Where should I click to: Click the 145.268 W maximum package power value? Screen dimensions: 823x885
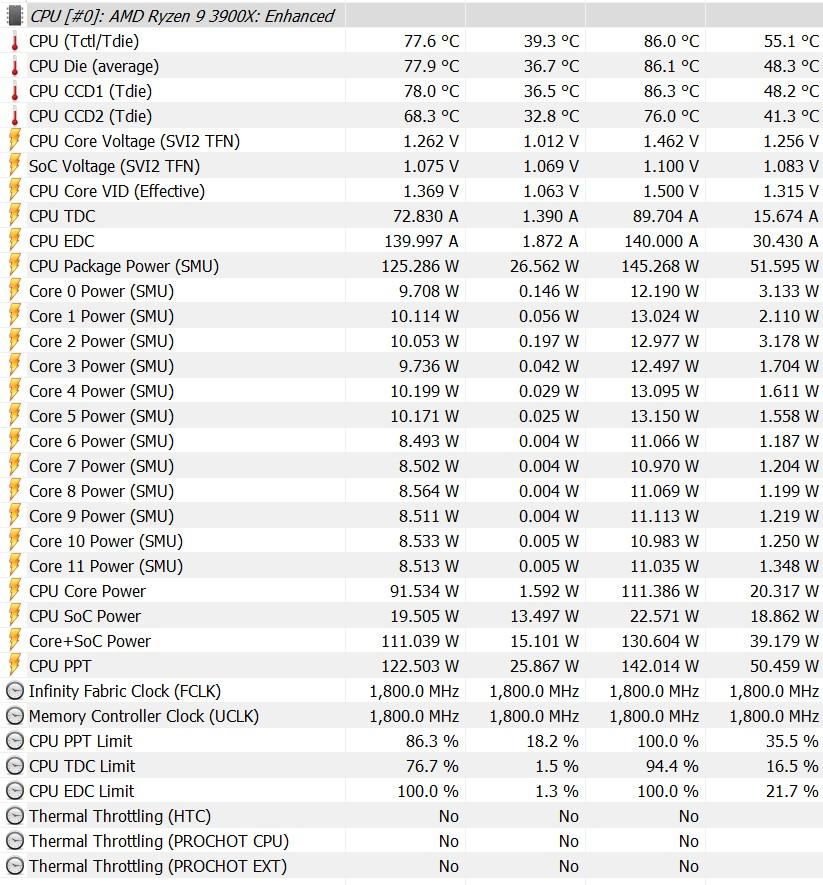click(660, 266)
